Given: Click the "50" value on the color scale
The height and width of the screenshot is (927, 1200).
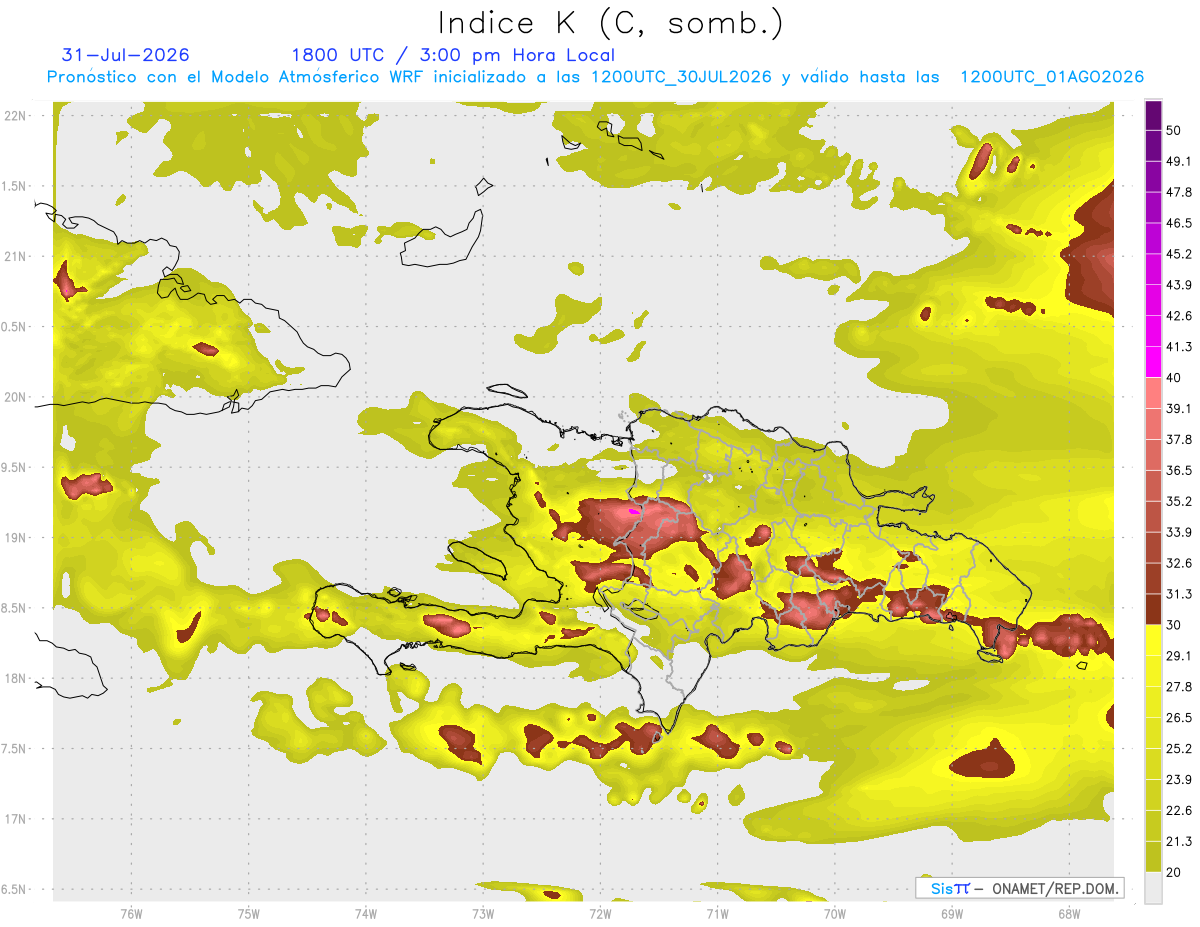Looking at the screenshot, I should 1175,131.
